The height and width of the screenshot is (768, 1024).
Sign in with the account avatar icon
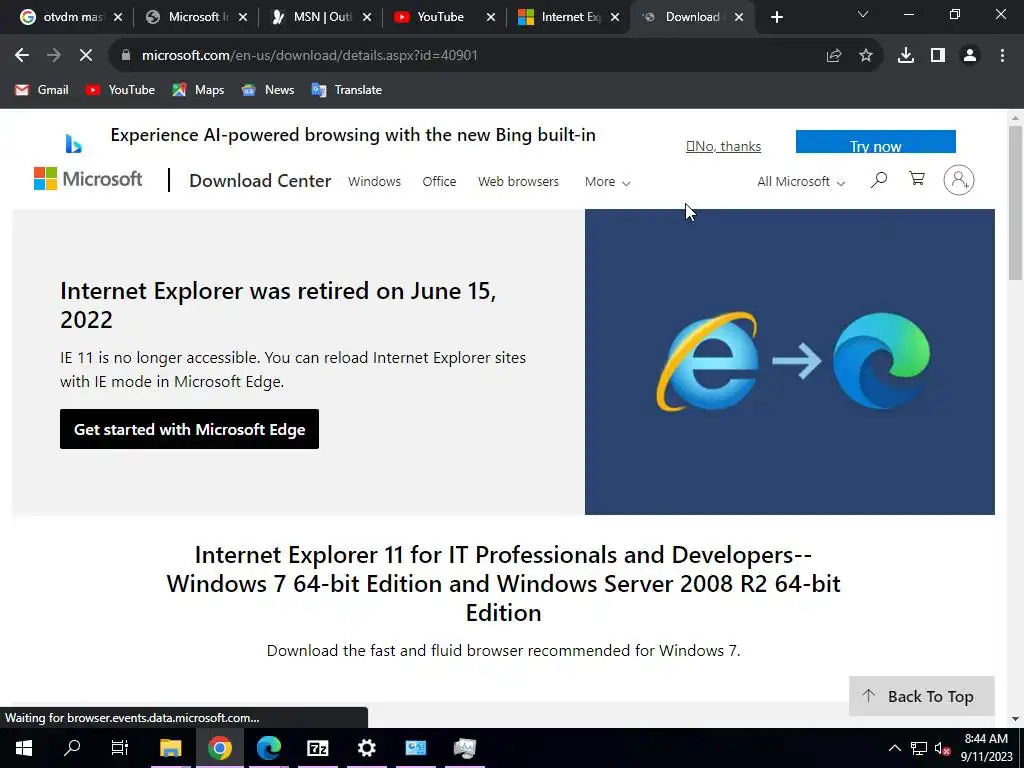click(959, 180)
